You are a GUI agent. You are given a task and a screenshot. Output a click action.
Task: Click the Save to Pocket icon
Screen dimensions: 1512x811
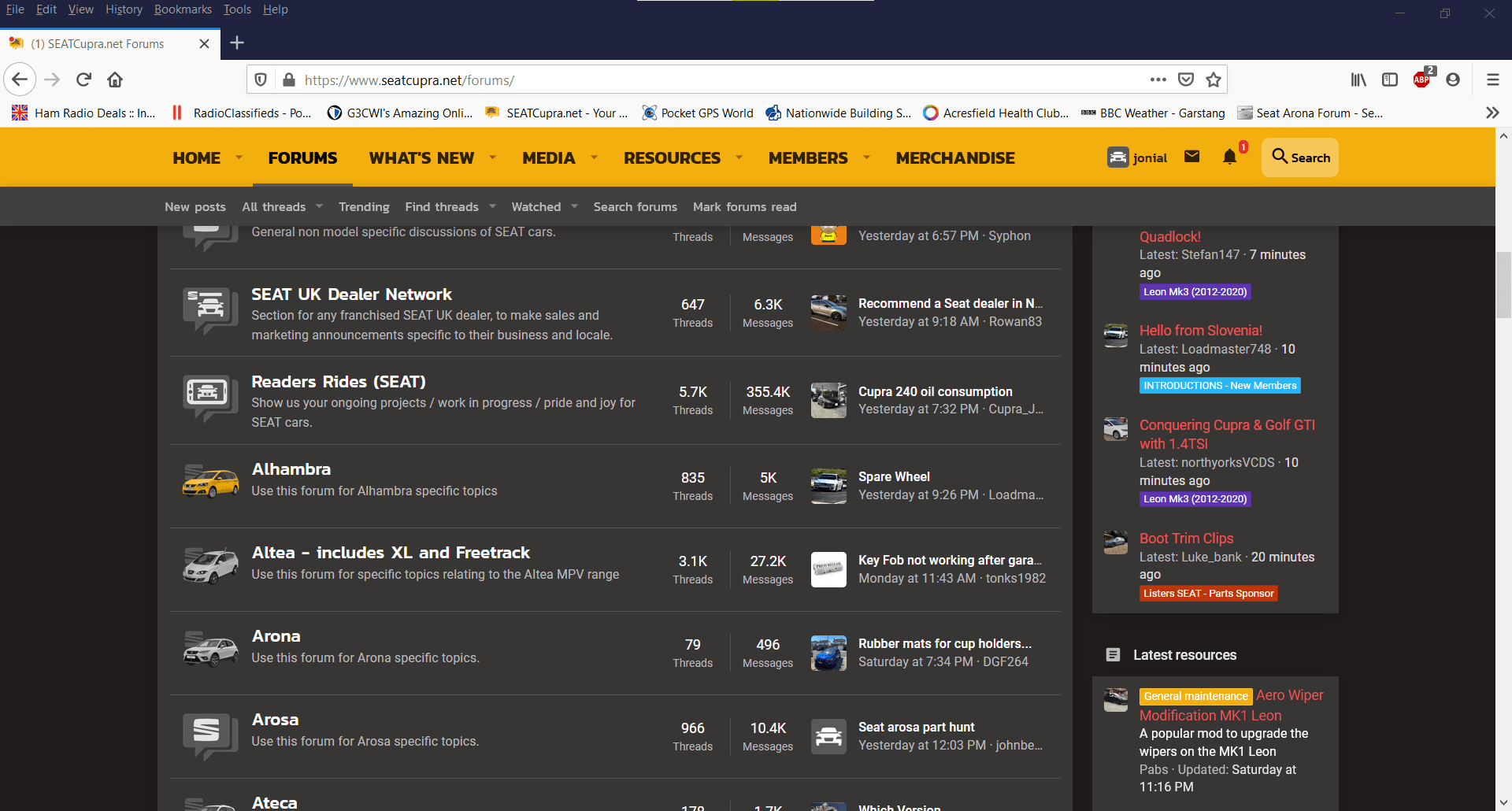pos(1186,80)
